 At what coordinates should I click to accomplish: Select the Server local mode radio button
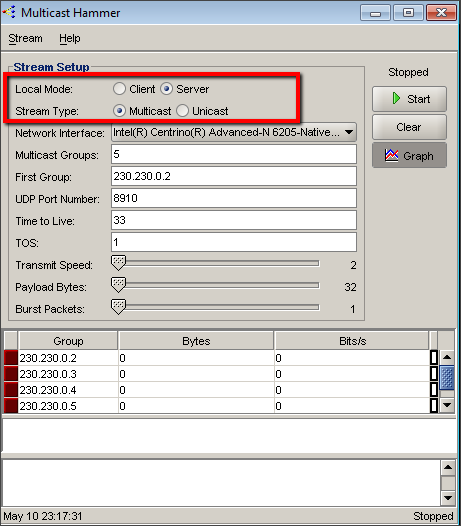point(166,89)
